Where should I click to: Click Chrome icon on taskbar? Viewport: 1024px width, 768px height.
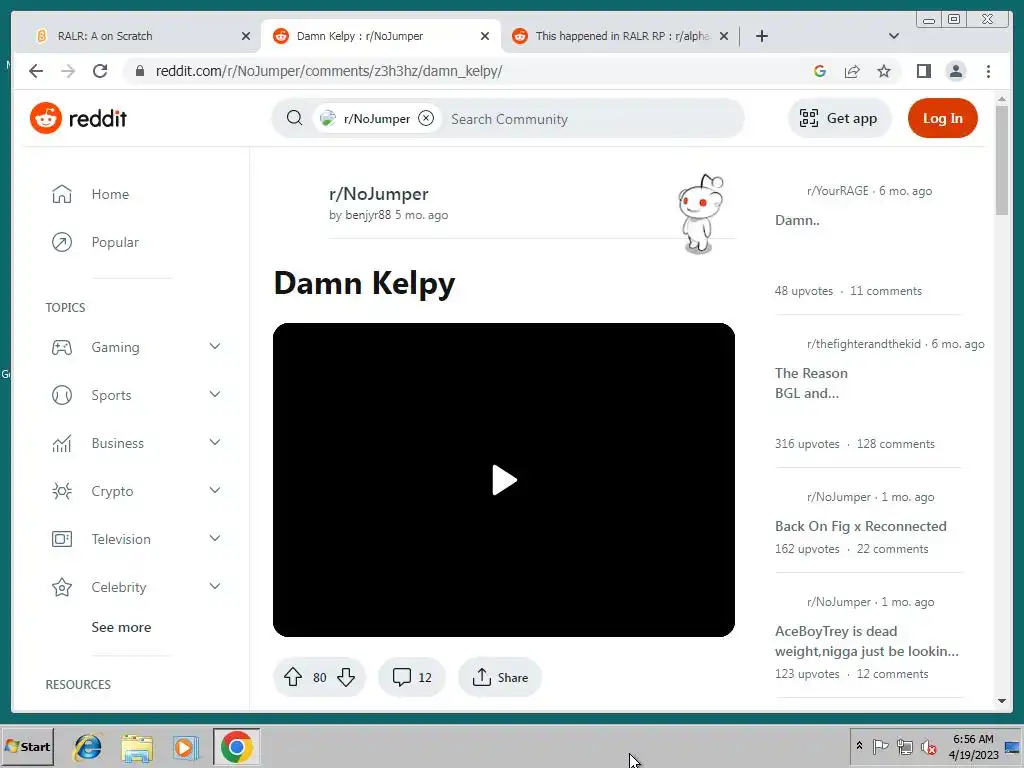click(x=236, y=746)
